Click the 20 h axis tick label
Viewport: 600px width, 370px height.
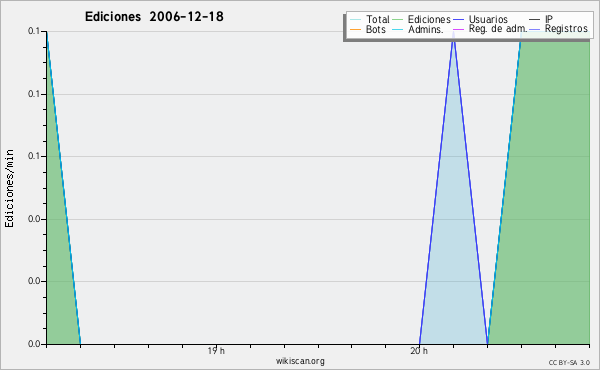click(419, 351)
